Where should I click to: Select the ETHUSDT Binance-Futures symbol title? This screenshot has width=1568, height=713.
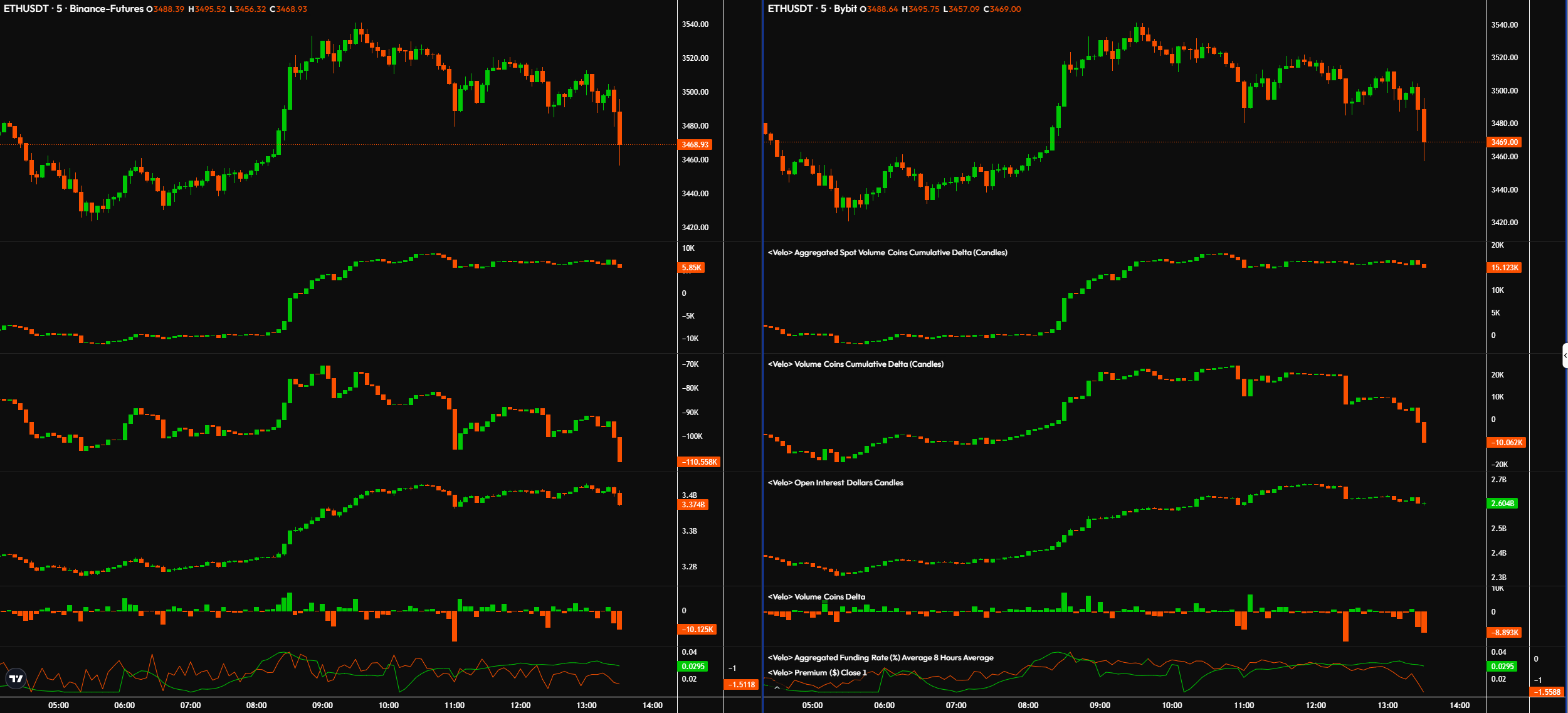[x=73, y=9]
